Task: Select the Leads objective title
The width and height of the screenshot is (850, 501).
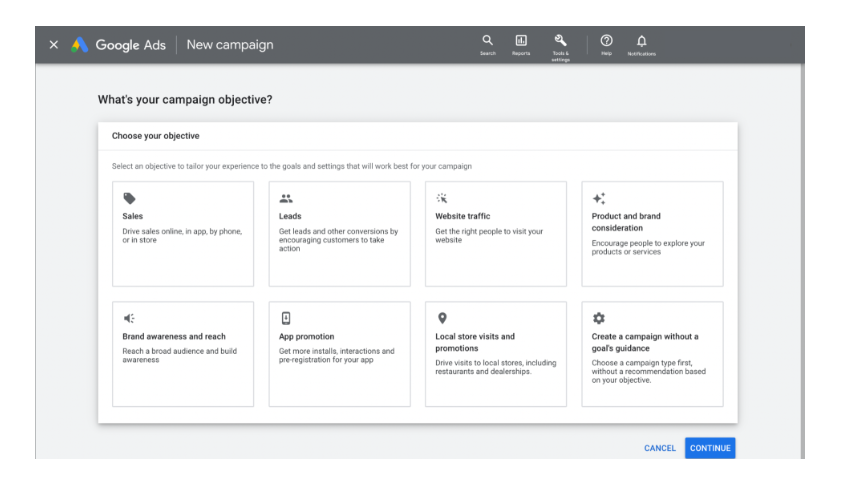Action: 290,216
